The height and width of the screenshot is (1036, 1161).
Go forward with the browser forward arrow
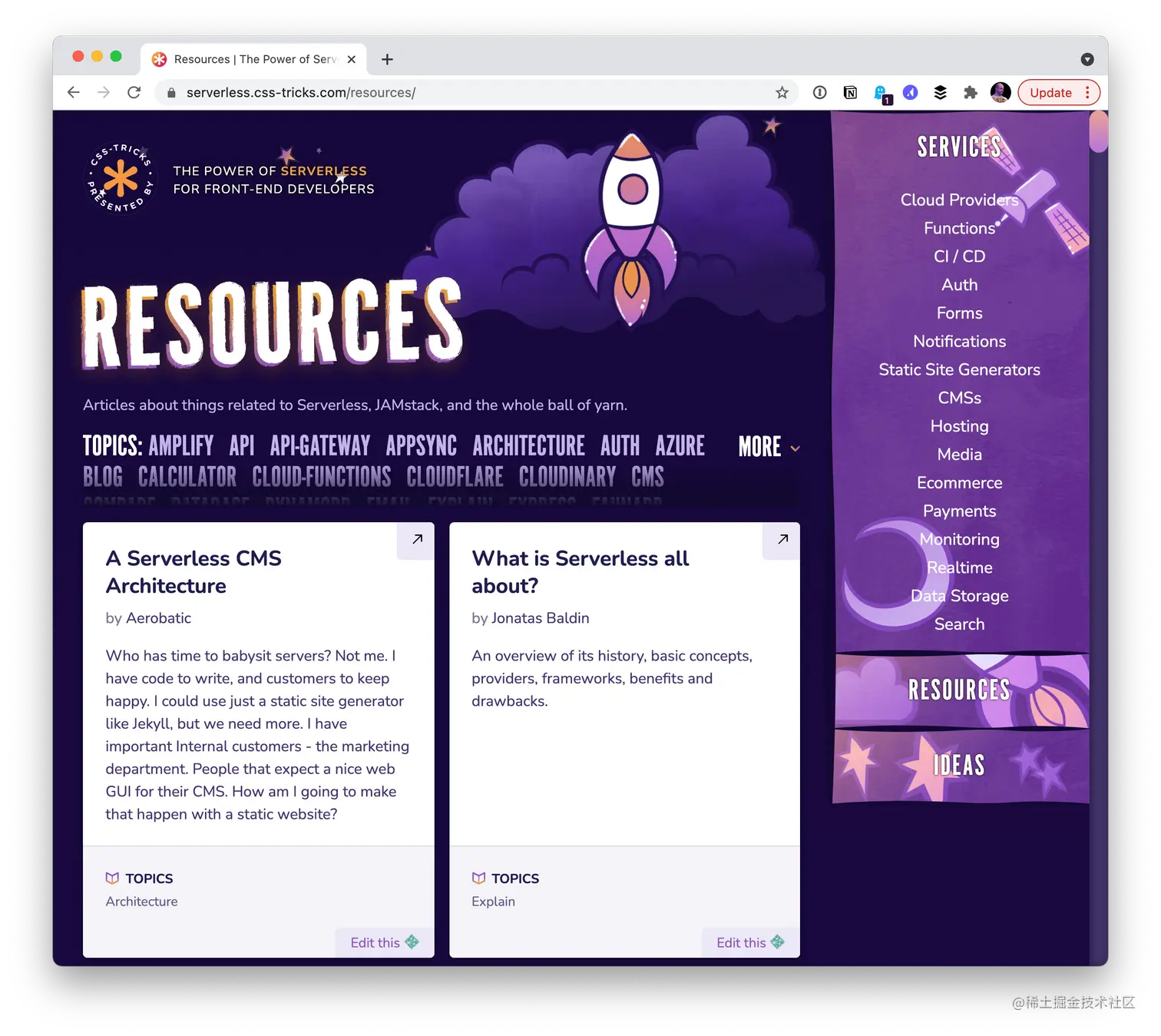tap(104, 92)
